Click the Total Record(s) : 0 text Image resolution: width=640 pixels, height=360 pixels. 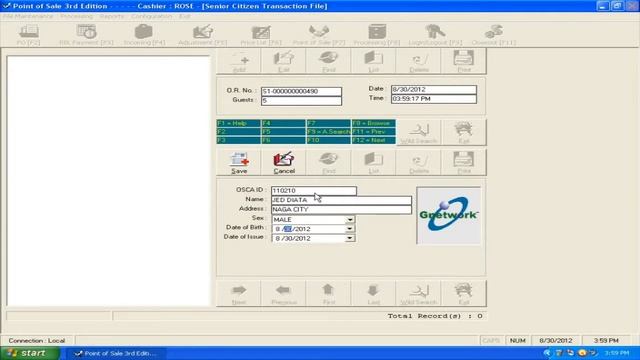[435, 316]
